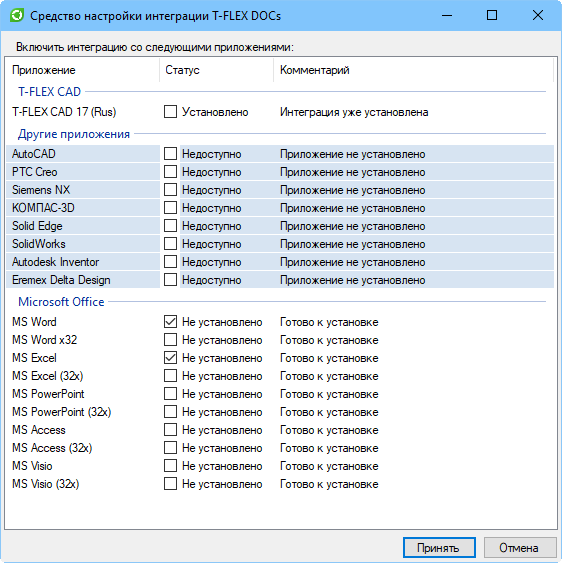The width and height of the screenshot is (562, 563).
Task: Collapse the Microsoft Office group header
Action: click(x=61, y=302)
